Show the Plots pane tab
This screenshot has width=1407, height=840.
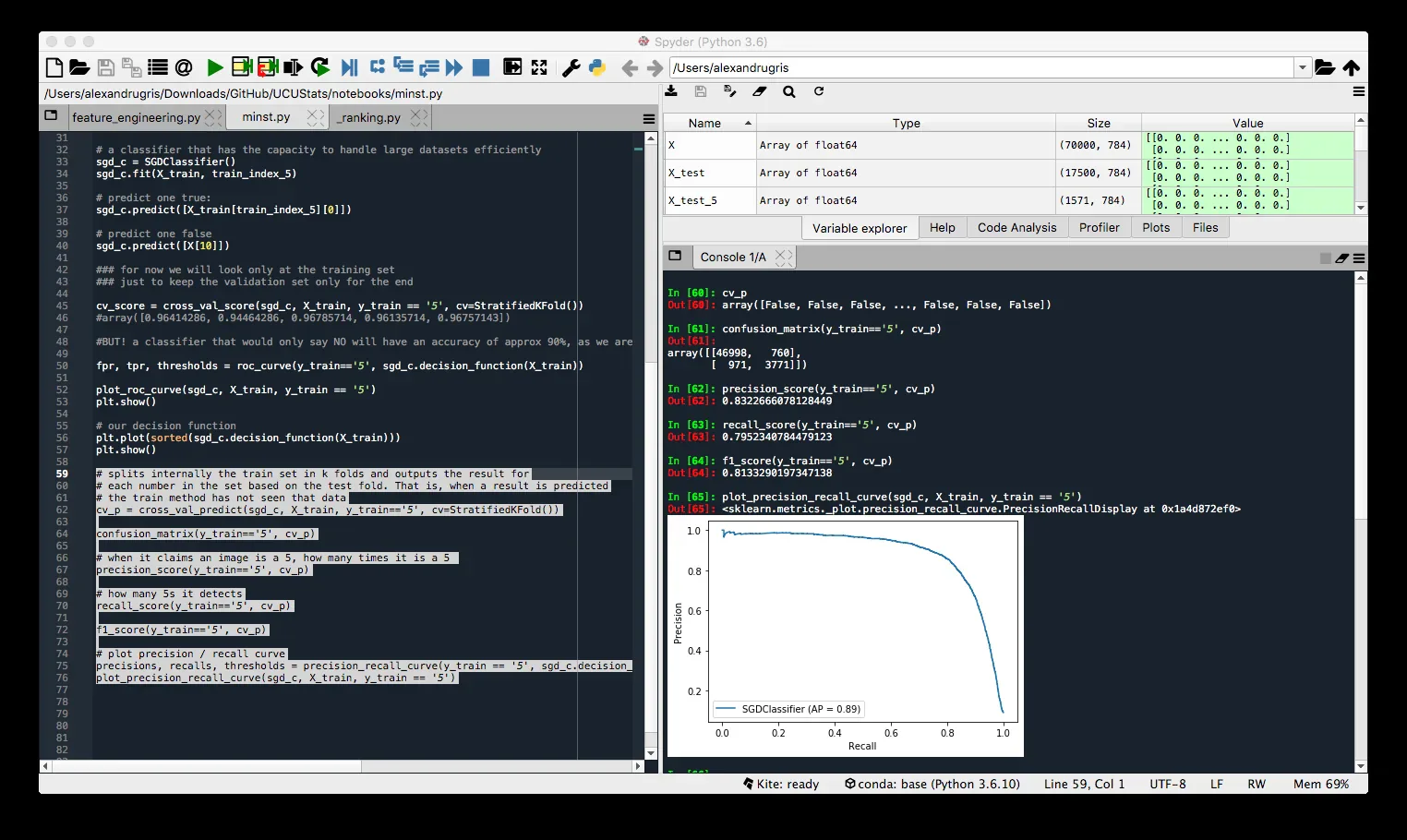1156,228
